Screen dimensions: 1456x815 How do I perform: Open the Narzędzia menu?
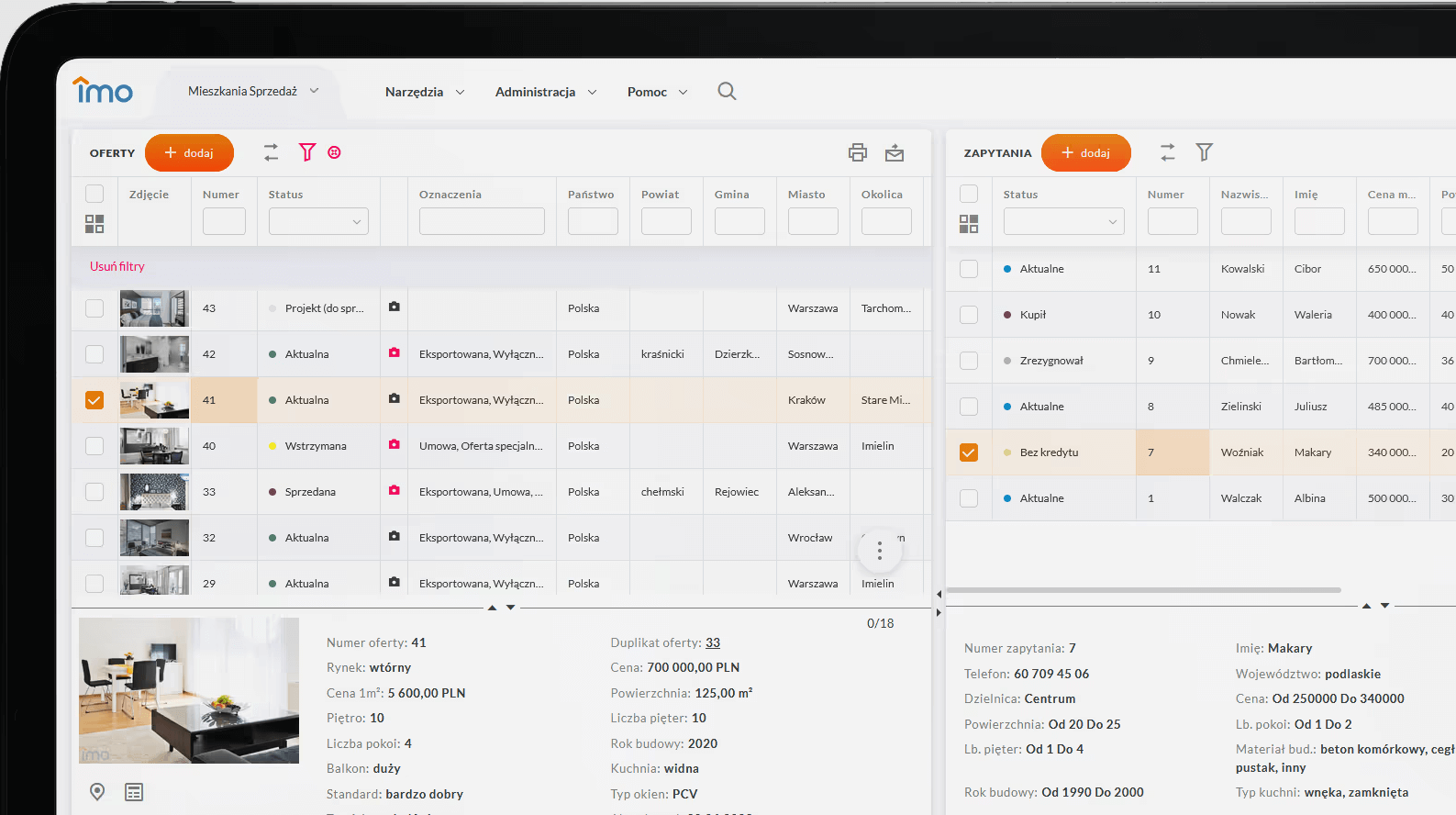[x=424, y=92]
